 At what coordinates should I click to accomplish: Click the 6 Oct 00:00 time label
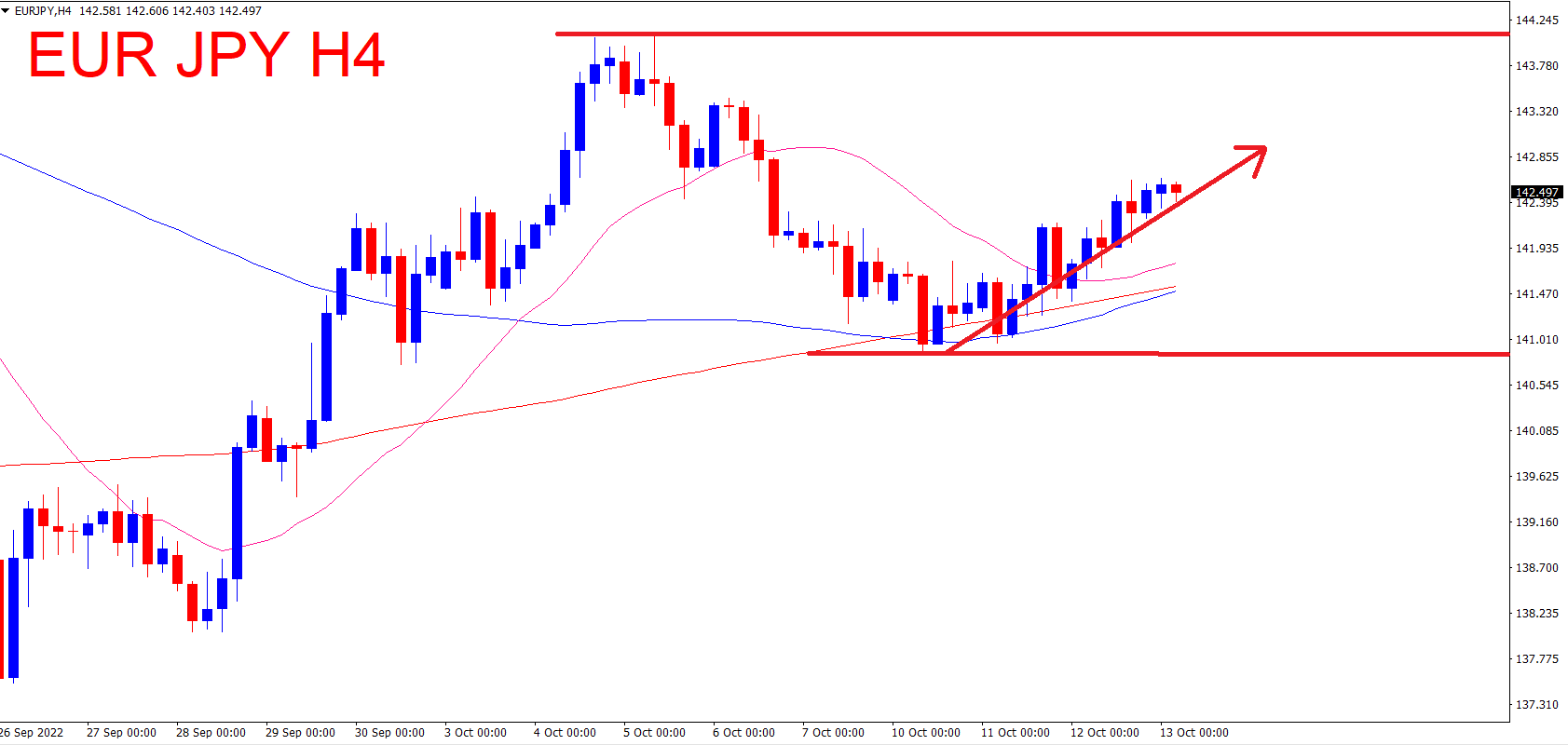(x=743, y=733)
